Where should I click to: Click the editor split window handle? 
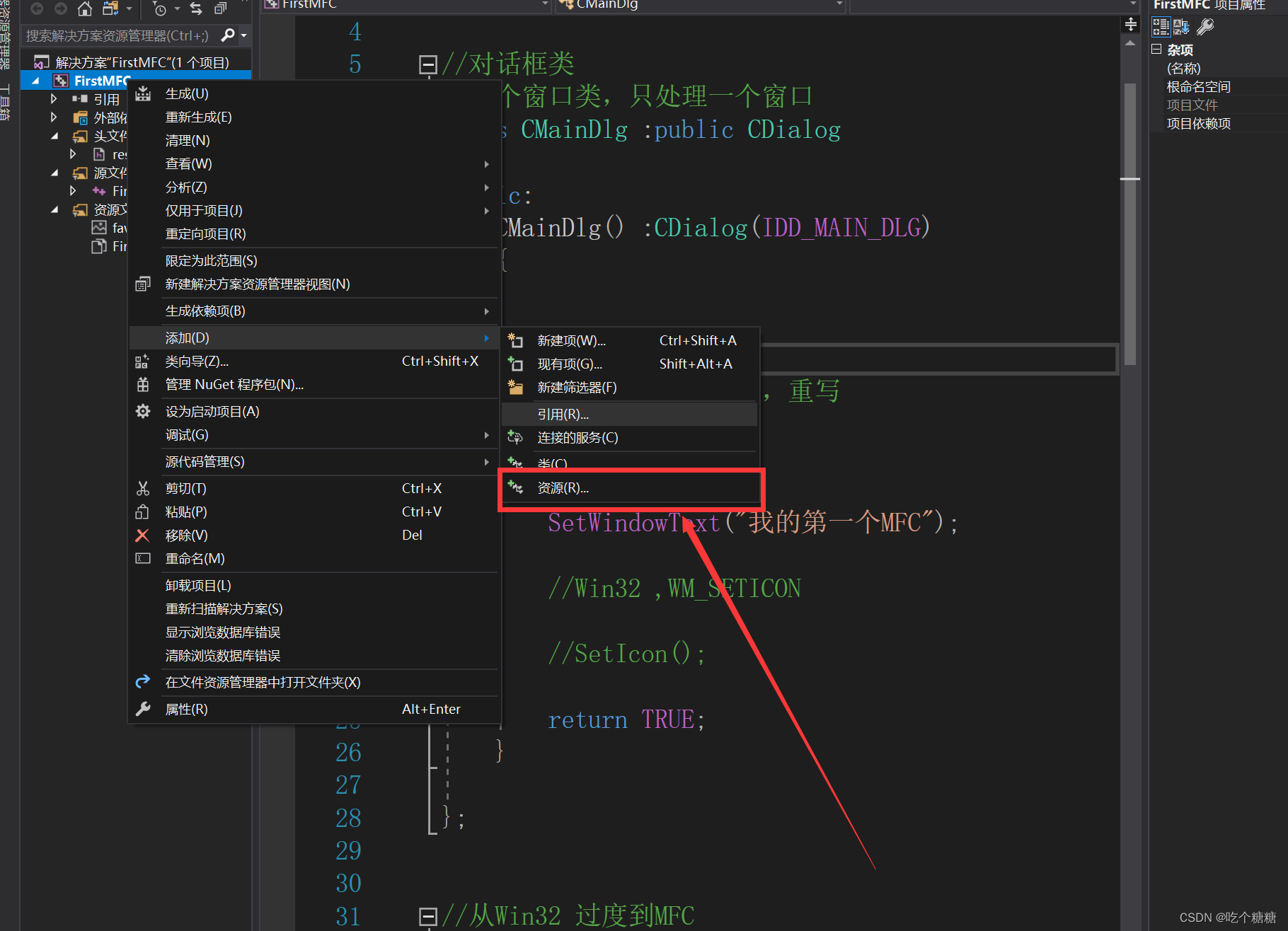click(x=1131, y=23)
